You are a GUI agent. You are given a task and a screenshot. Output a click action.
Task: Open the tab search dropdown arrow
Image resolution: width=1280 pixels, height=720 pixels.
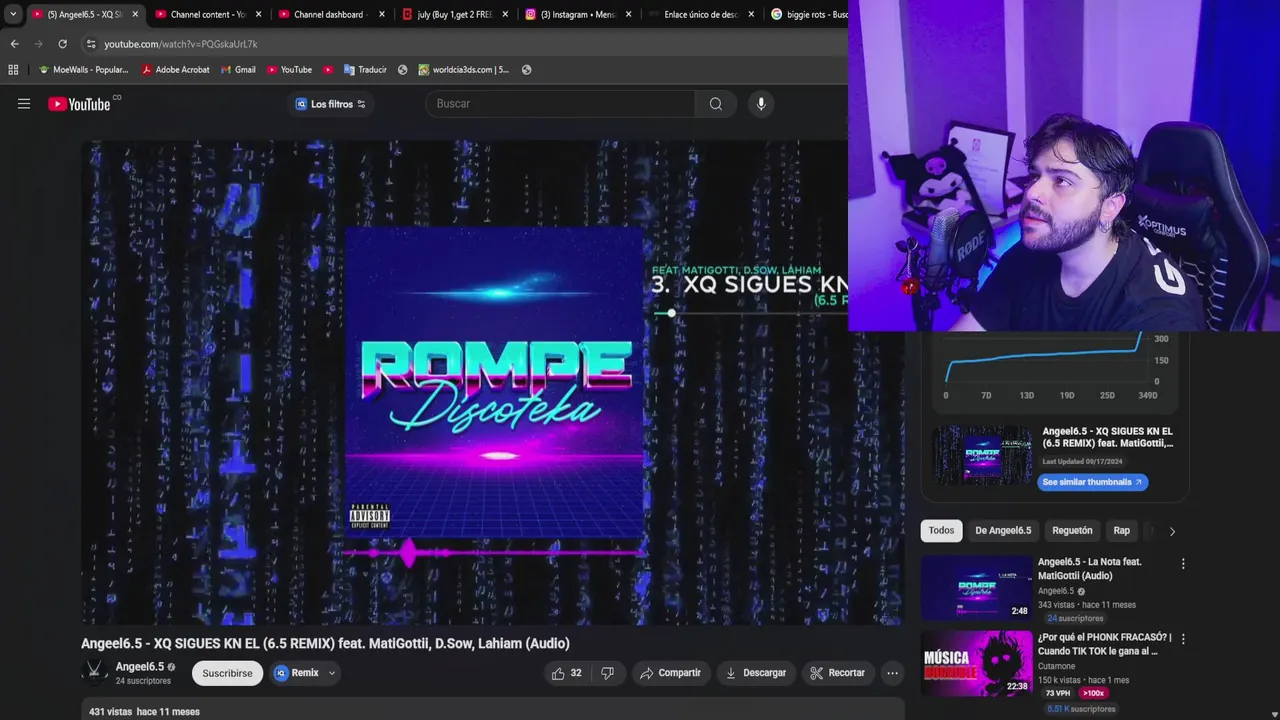click(13, 14)
